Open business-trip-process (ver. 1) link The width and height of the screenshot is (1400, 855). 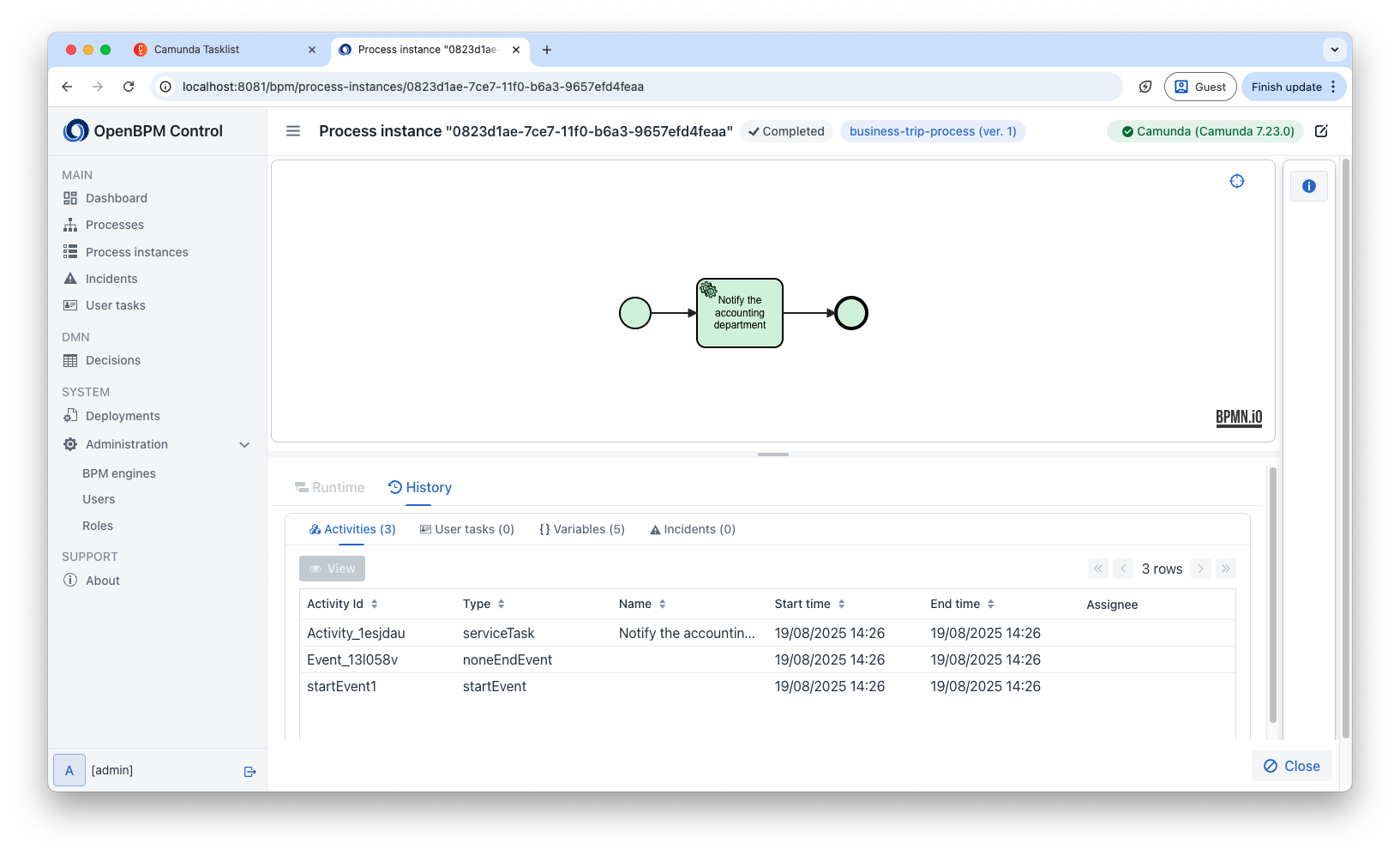coord(933,131)
